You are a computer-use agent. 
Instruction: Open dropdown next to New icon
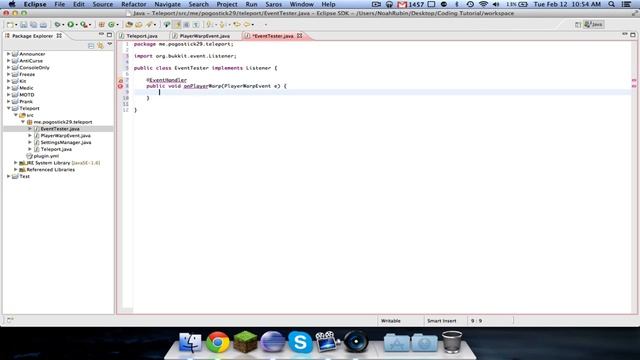tap(16, 25)
